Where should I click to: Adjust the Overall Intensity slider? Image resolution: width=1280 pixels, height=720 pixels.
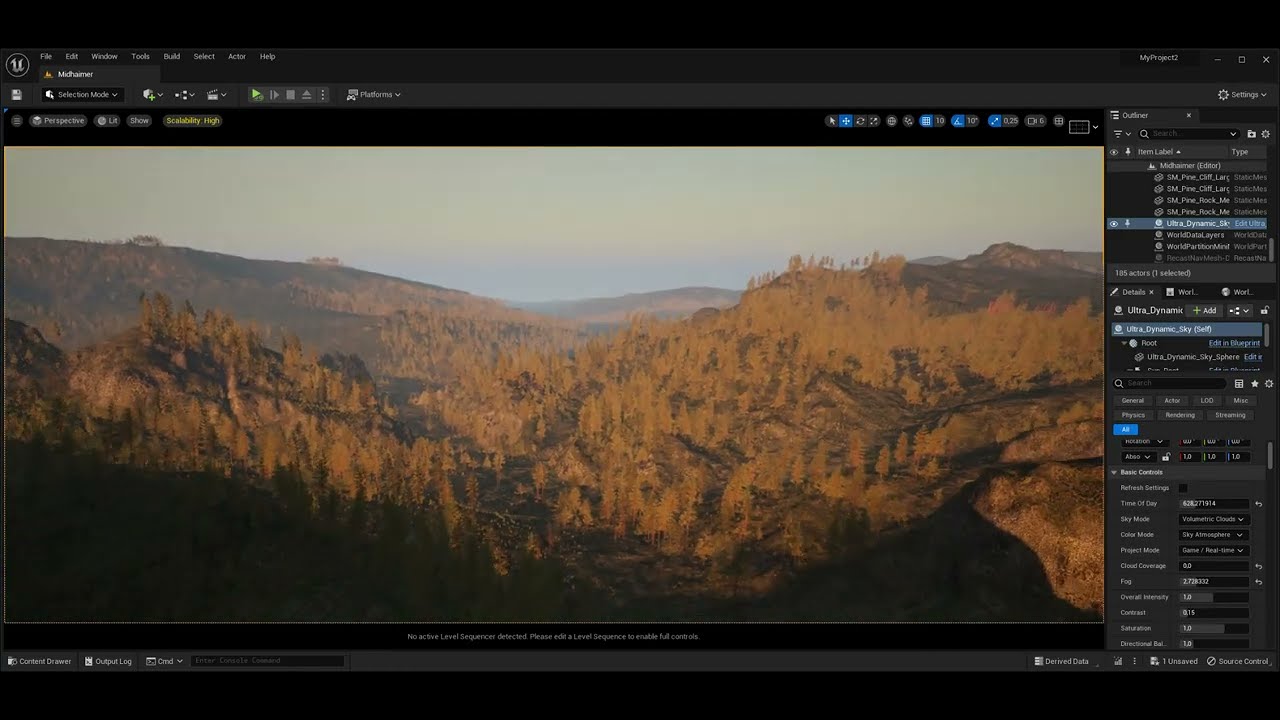(x=1213, y=597)
